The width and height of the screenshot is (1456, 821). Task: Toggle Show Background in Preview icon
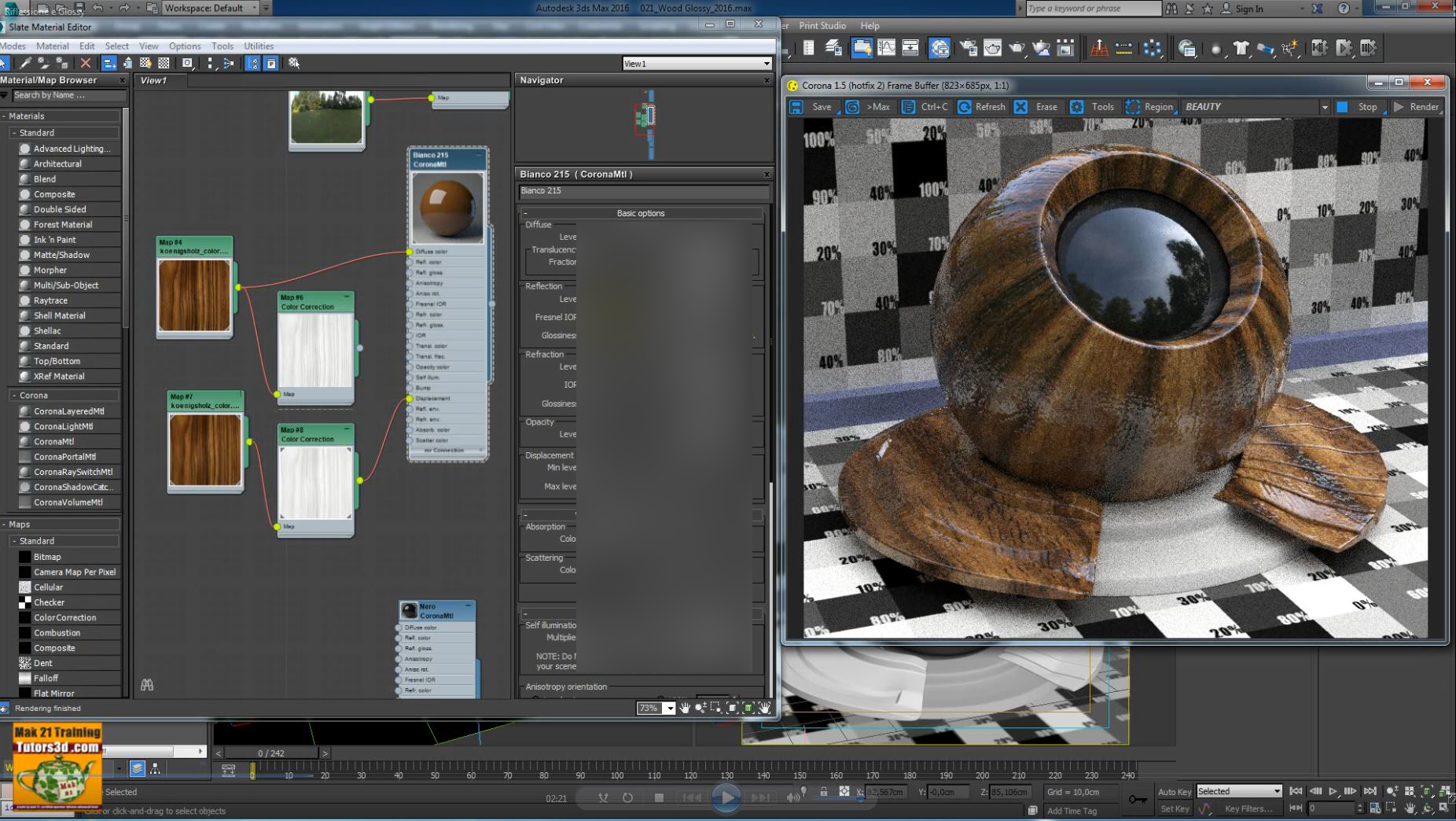point(164,63)
